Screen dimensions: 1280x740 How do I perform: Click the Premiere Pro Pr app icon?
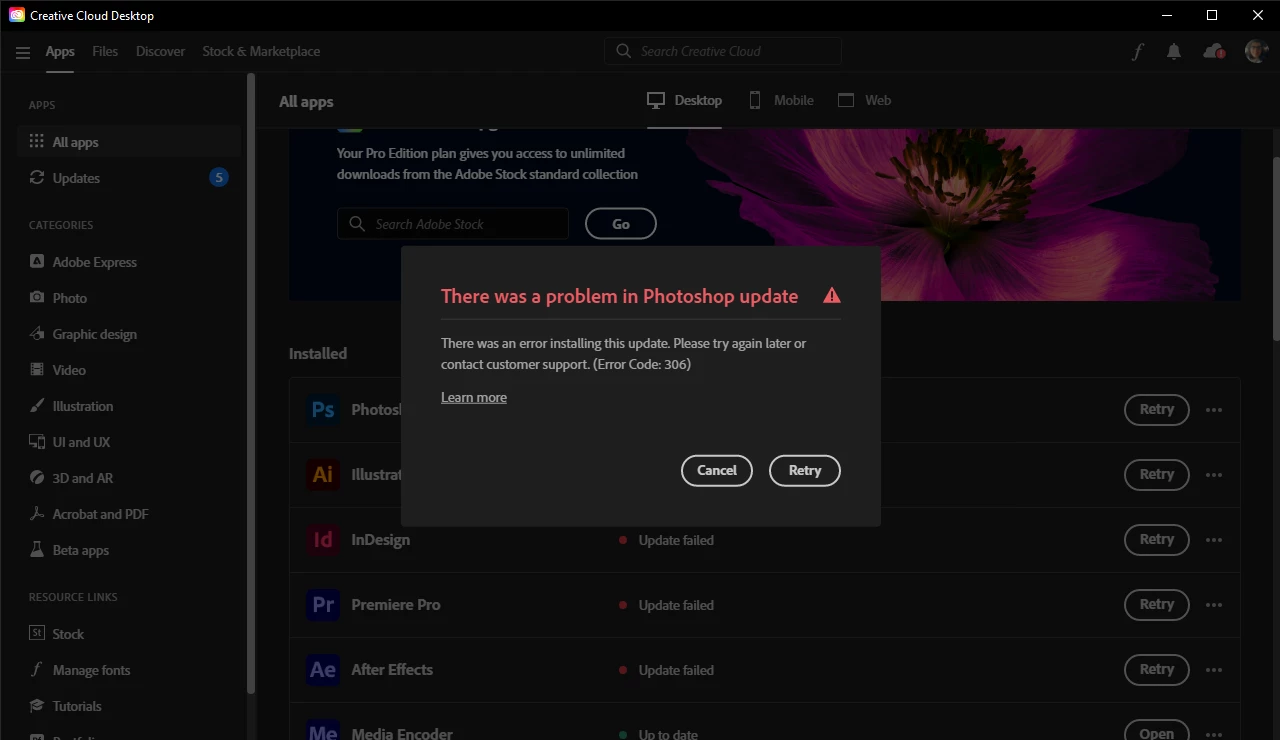(x=323, y=604)
